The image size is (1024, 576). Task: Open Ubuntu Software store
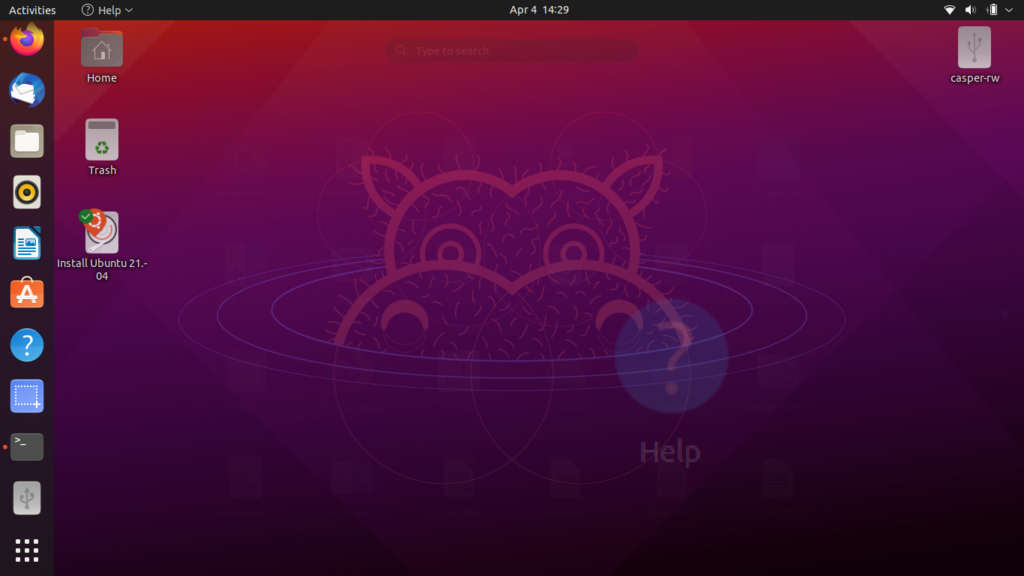pos(27,293)
